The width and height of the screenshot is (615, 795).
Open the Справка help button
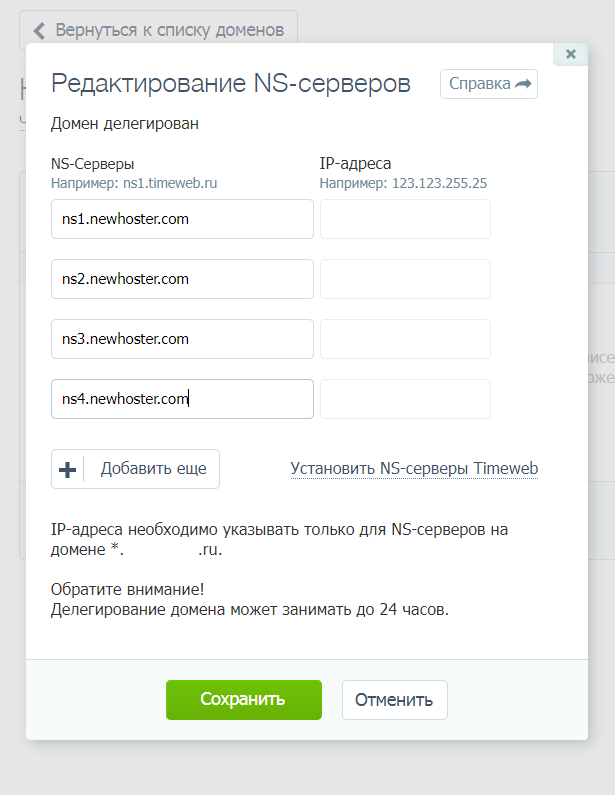tap(489, 84)
